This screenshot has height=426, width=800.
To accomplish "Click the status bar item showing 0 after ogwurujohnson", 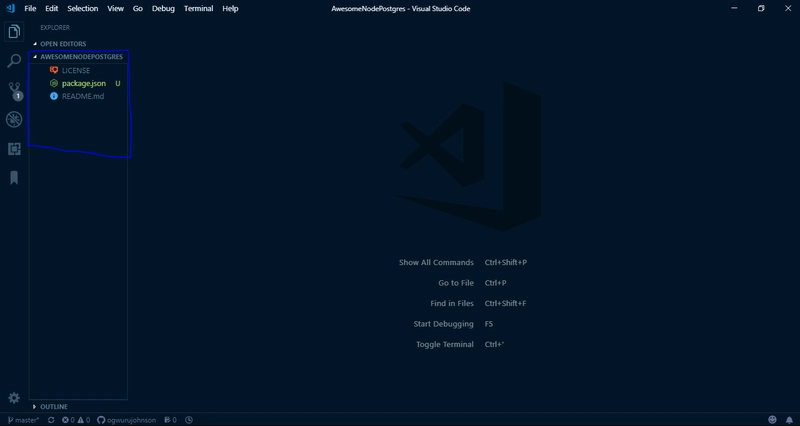I will pyautogui.click(x=170, y=420).
